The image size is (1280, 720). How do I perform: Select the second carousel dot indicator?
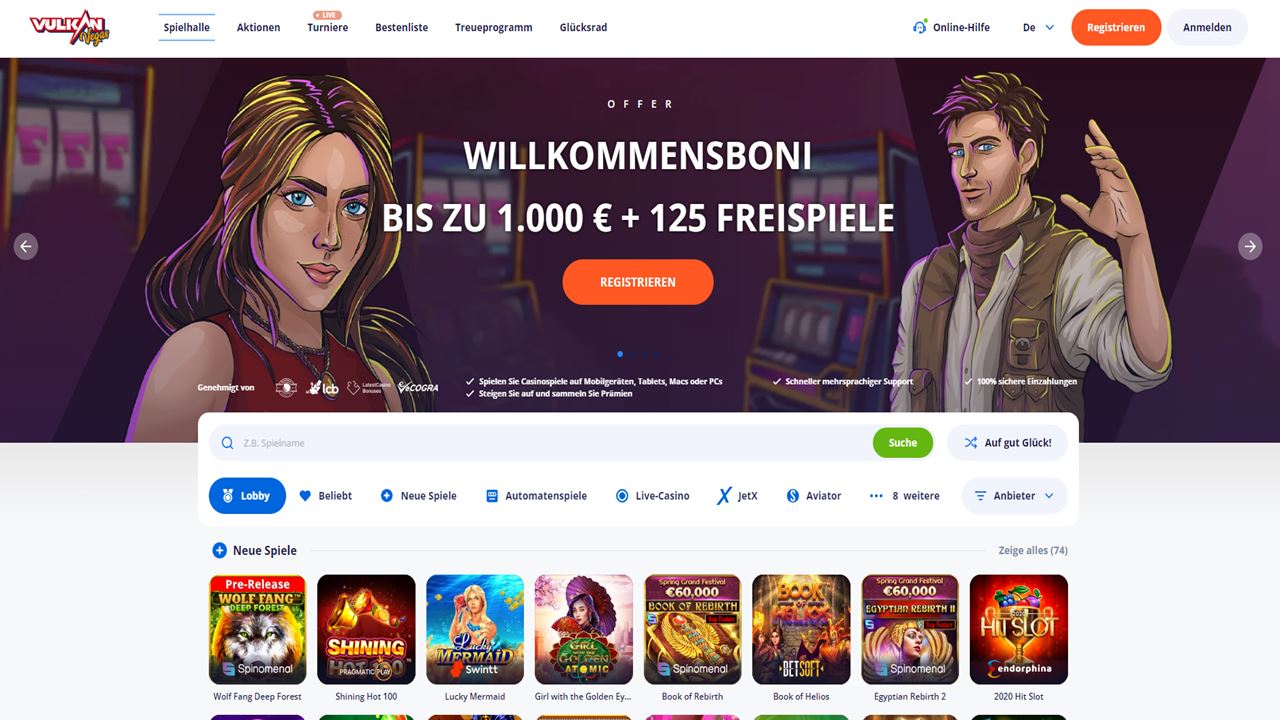[632, 354]
